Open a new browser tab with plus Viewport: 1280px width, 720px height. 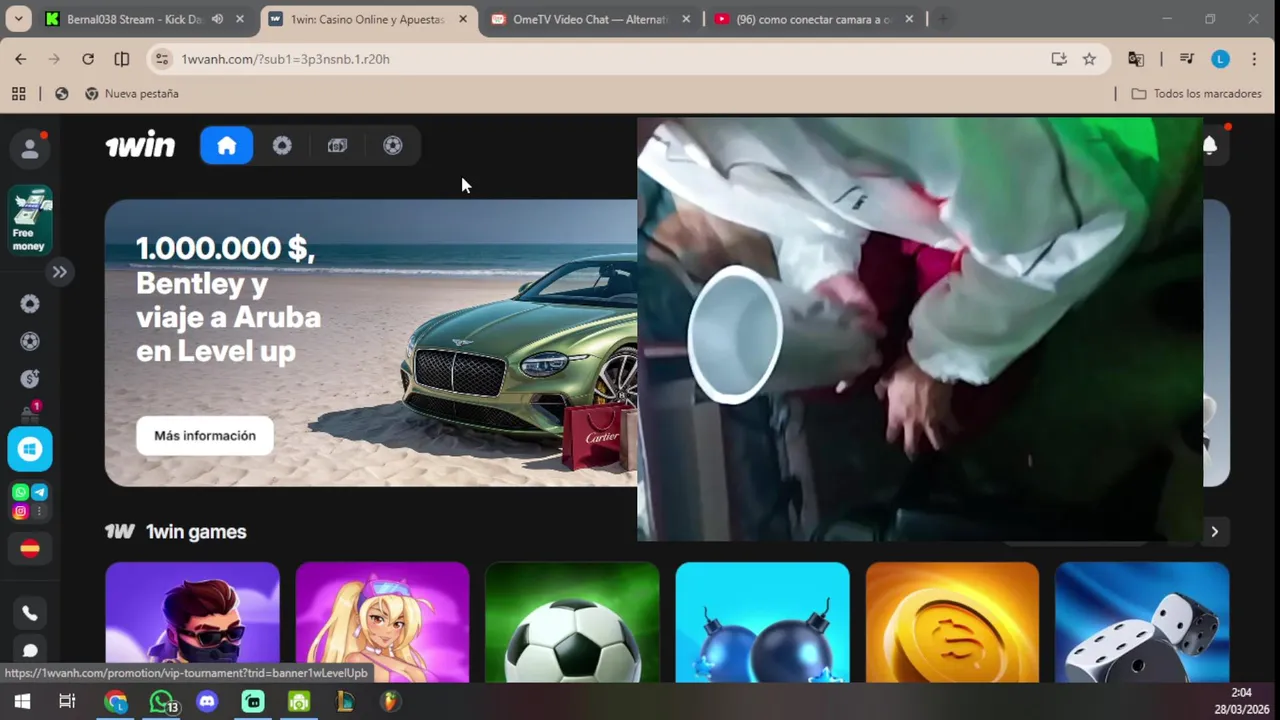(942, 19)
